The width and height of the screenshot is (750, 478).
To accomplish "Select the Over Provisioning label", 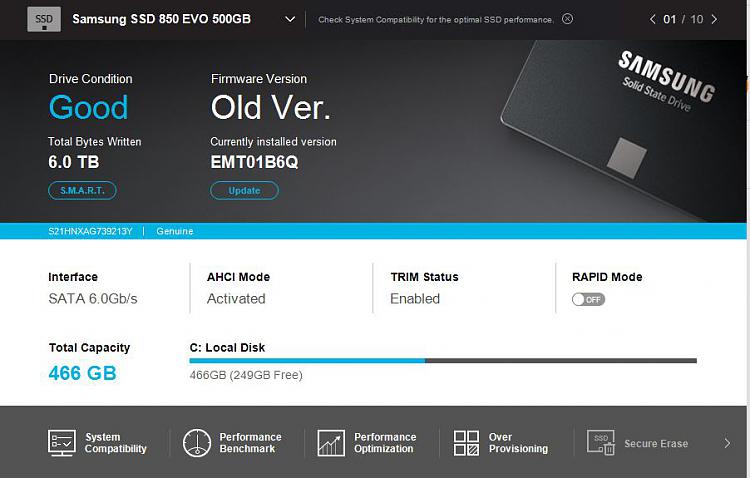I will pos(518,443).
